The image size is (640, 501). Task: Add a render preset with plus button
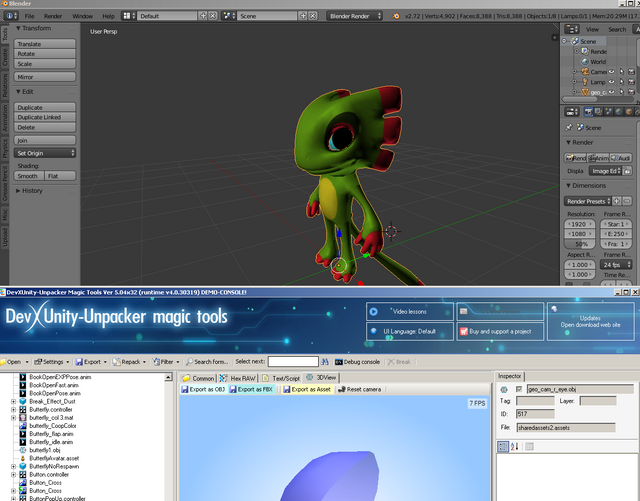click(x=617, y=201)
